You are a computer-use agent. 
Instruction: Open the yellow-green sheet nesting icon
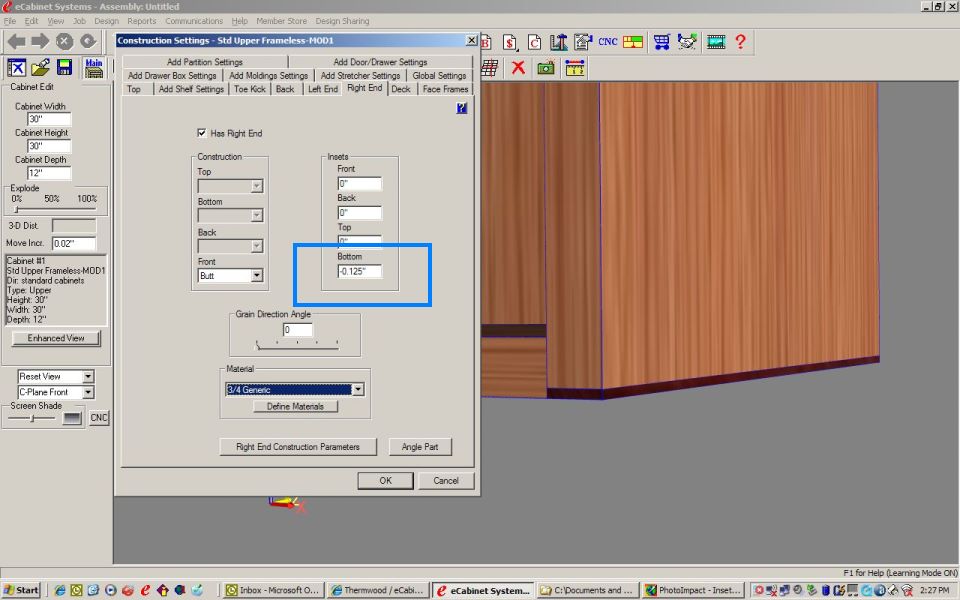[633, 42]
